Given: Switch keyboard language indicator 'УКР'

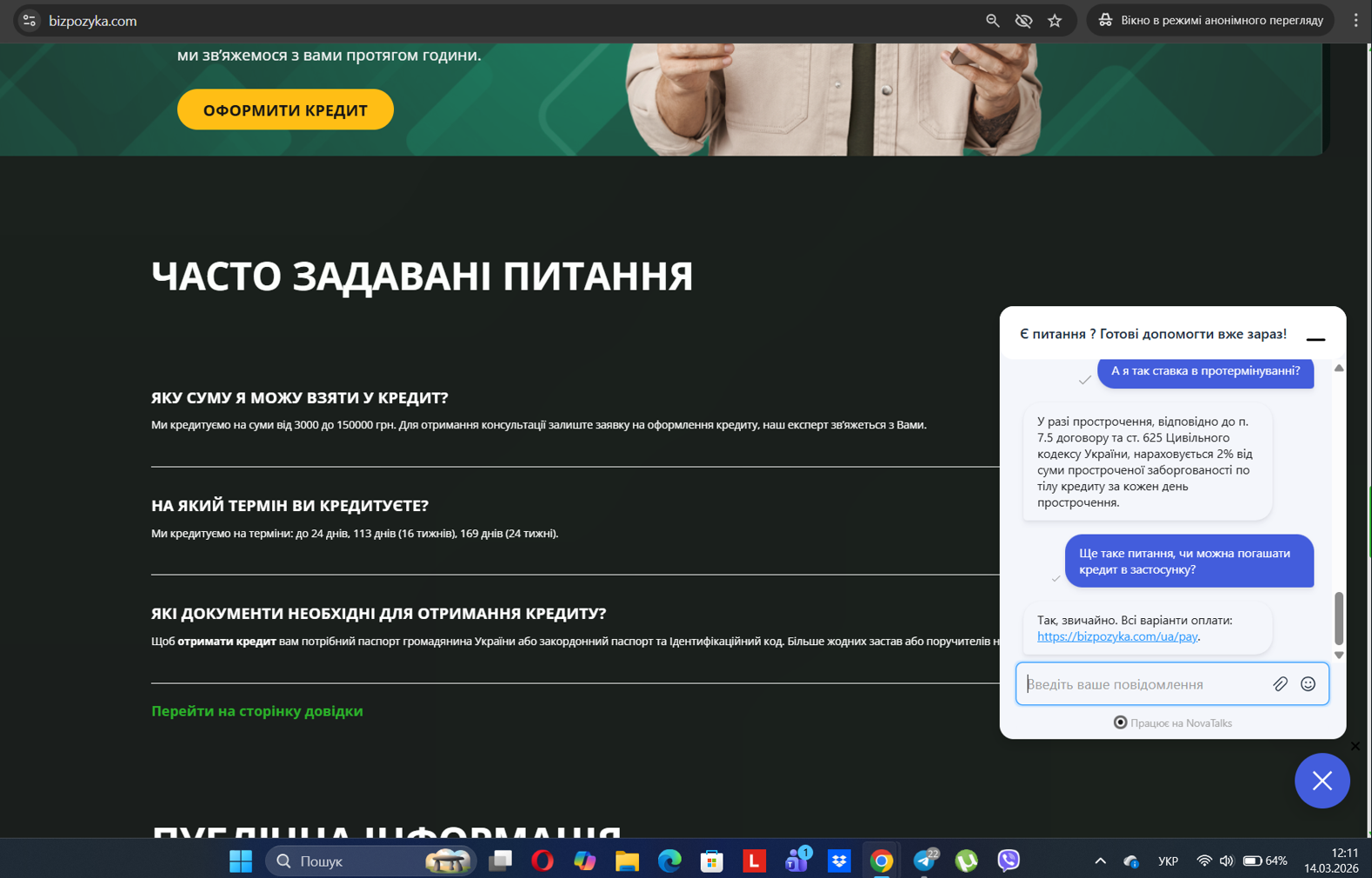Looking at the screenshot, I should pyautogui.click(x=1168, y=861).
